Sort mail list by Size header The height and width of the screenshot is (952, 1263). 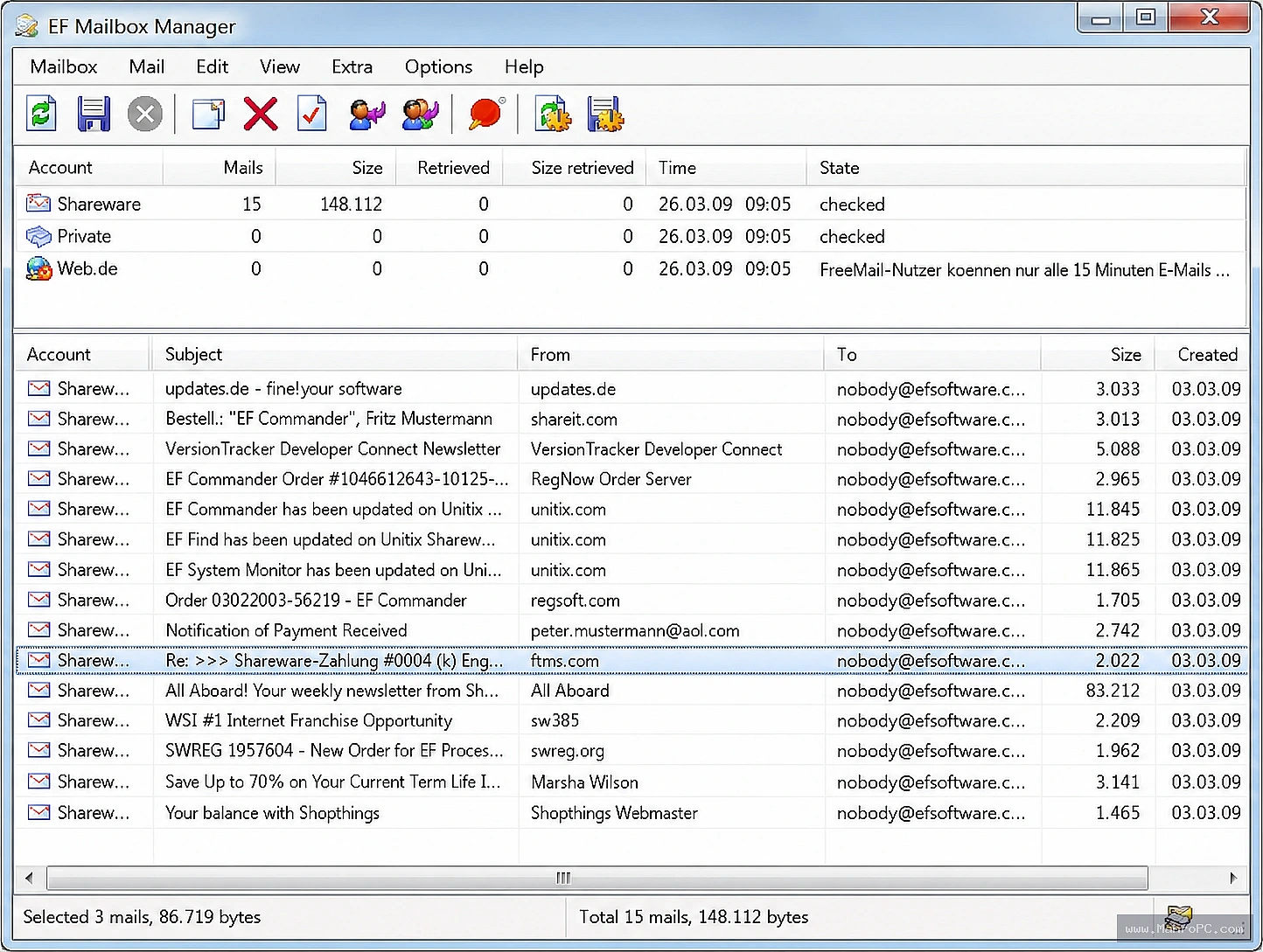pyautogui.click(x=1098, y=354)
